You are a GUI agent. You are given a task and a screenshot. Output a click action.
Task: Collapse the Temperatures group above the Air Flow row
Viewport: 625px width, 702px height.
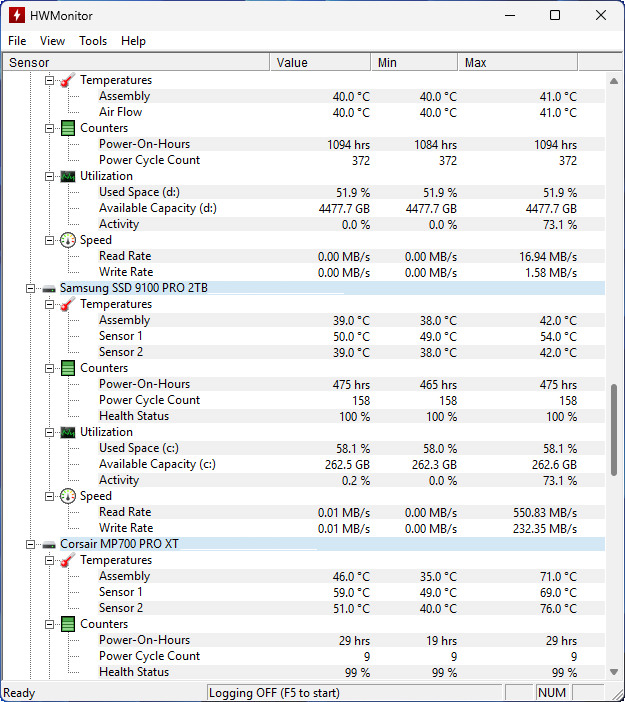pyautogui.click(x=49, y=81)
